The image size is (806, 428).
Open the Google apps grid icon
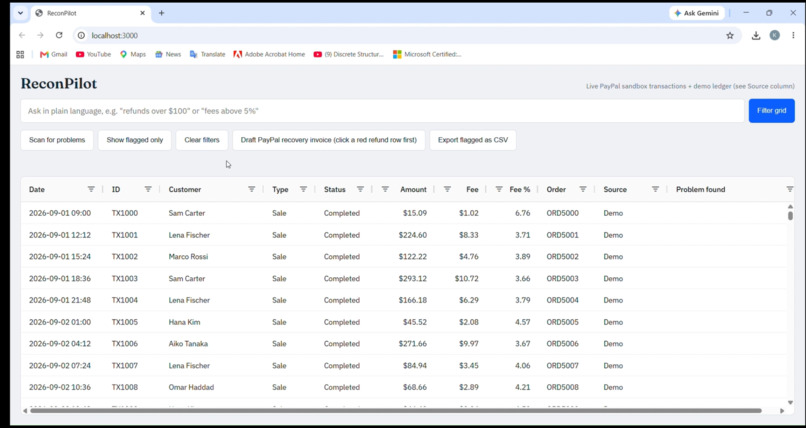click(x=20, y=54)
